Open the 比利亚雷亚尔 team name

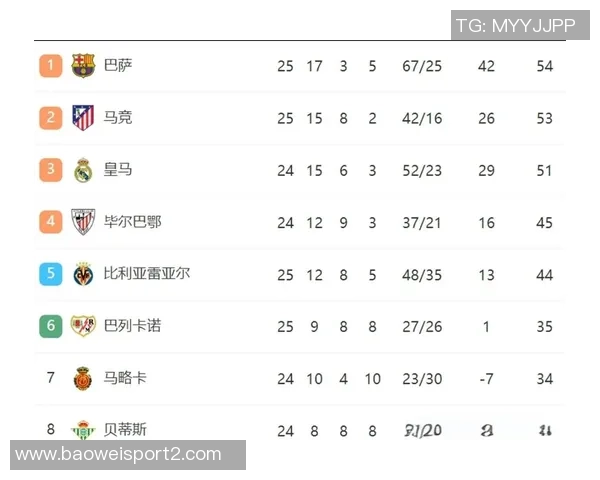pyautogui.click(x=146, y=274)
